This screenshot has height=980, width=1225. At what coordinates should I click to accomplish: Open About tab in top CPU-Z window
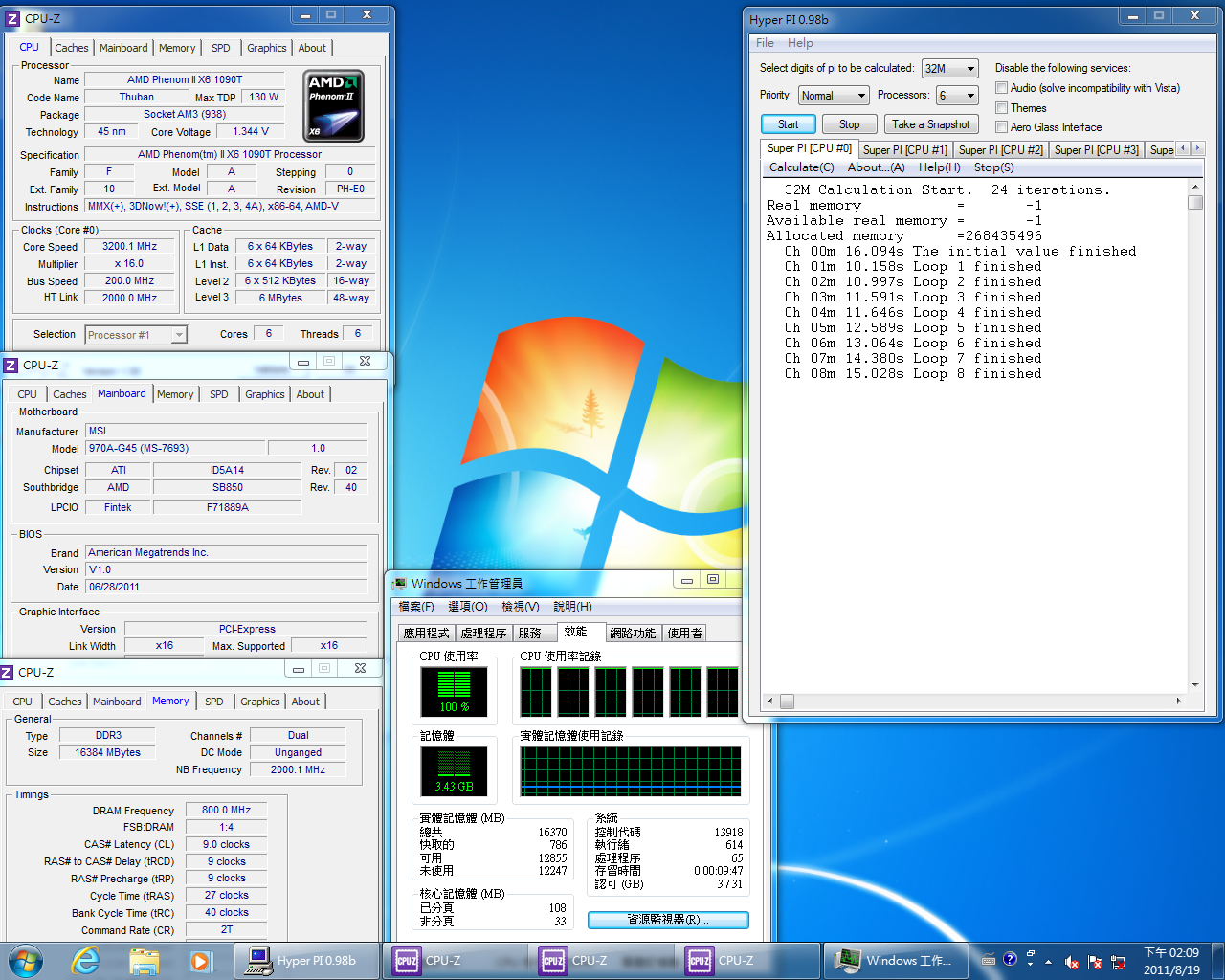(x=312, y=48)
